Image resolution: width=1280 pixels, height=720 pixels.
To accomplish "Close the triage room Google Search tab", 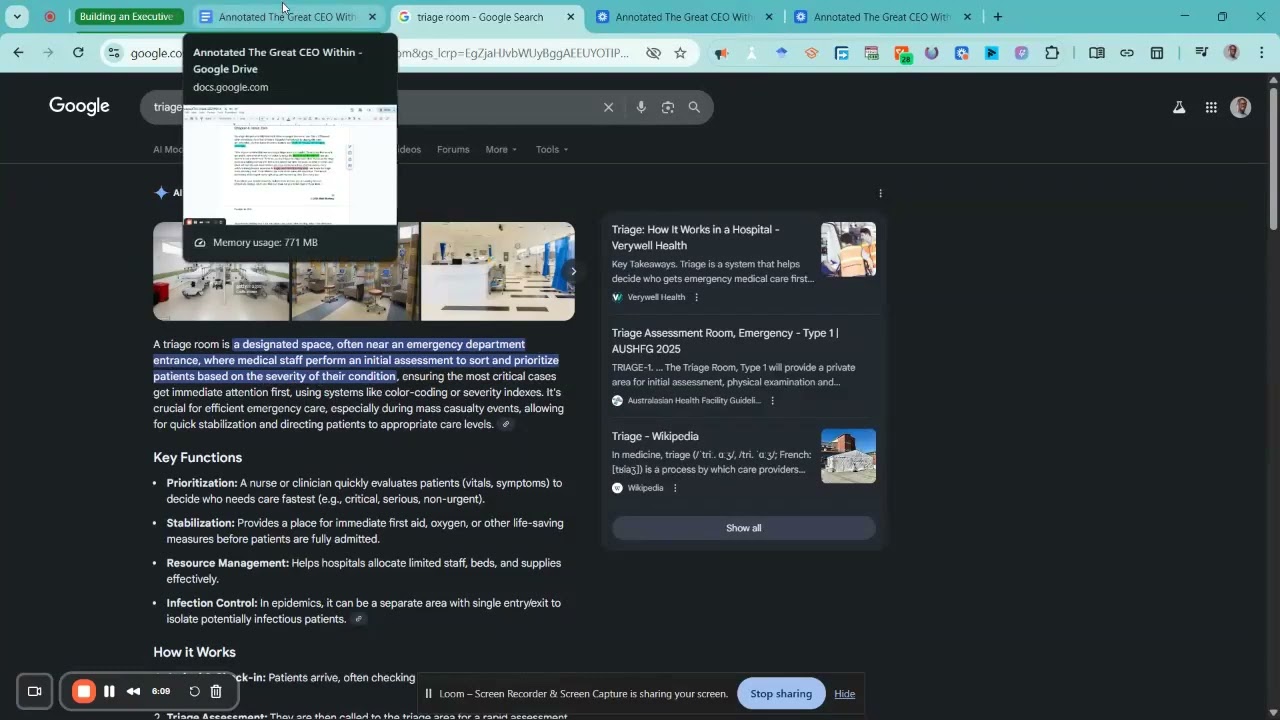I will [x=571, y=17].
